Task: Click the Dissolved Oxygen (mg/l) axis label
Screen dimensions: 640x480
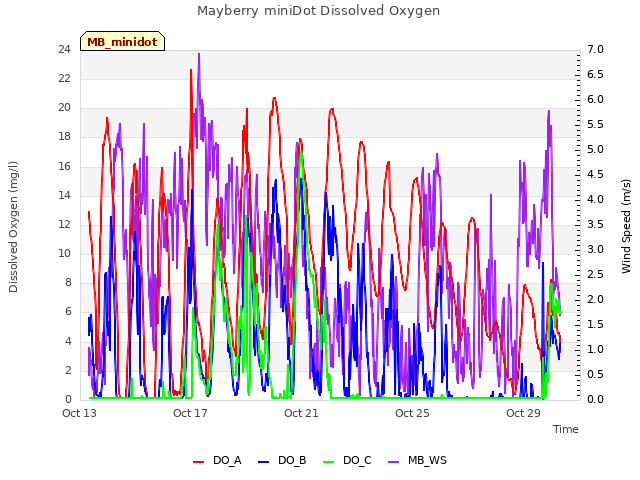Action: tap(13, 227)
